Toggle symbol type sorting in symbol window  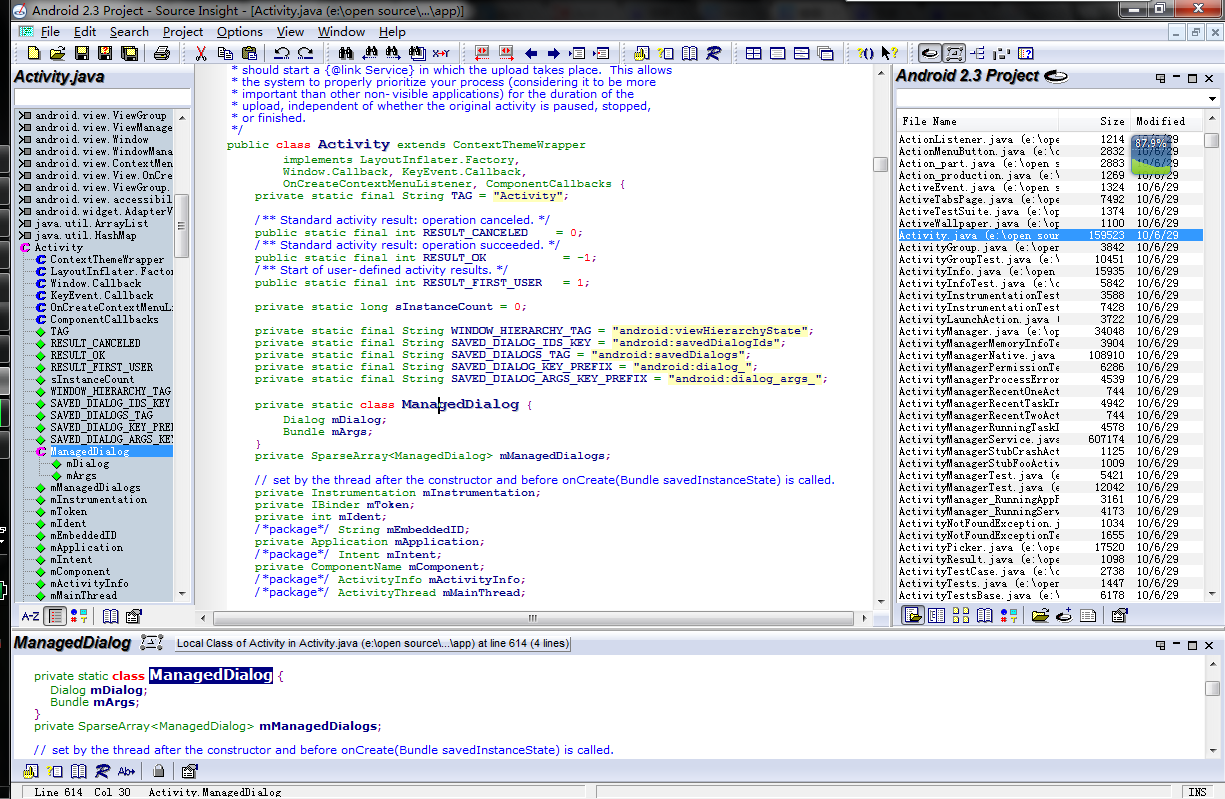click(x=79, y=616)
